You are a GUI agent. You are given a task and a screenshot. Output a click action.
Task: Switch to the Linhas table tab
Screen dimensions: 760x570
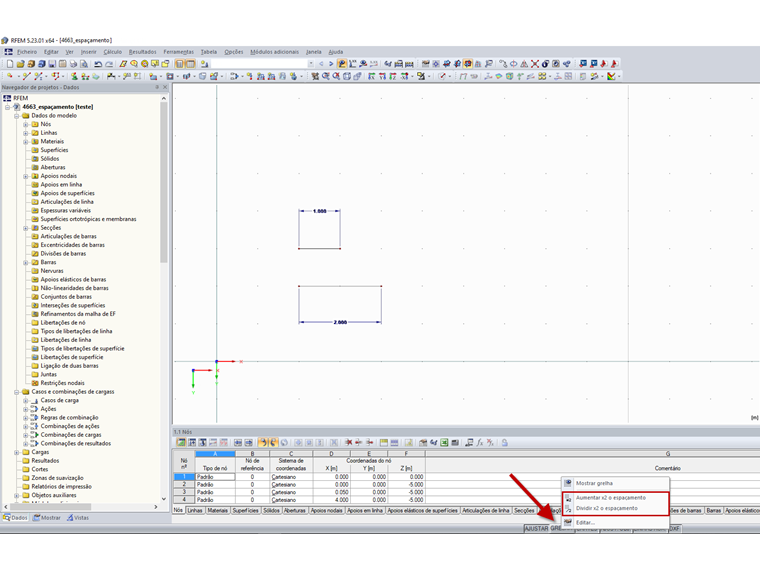[195, 510]
